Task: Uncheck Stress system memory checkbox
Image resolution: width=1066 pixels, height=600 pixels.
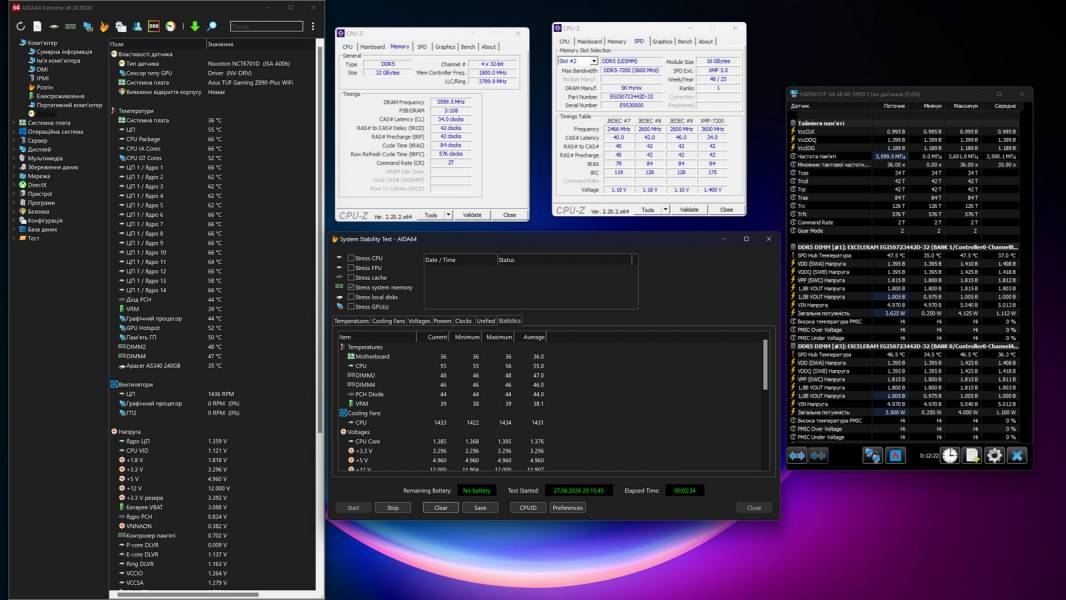Action: (x=351, y=287)
